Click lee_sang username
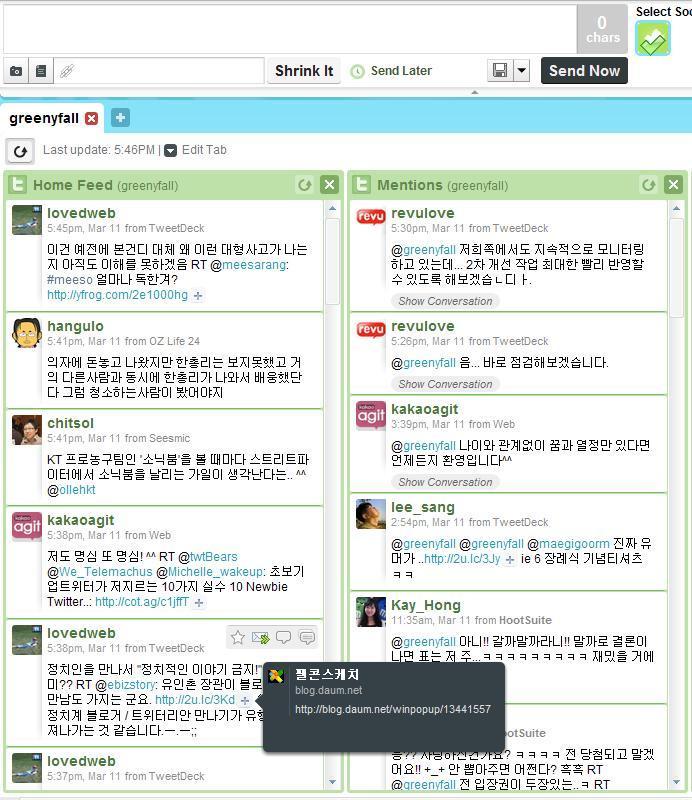The height and width of the screenshot is (800, 692). coord(423,507)
